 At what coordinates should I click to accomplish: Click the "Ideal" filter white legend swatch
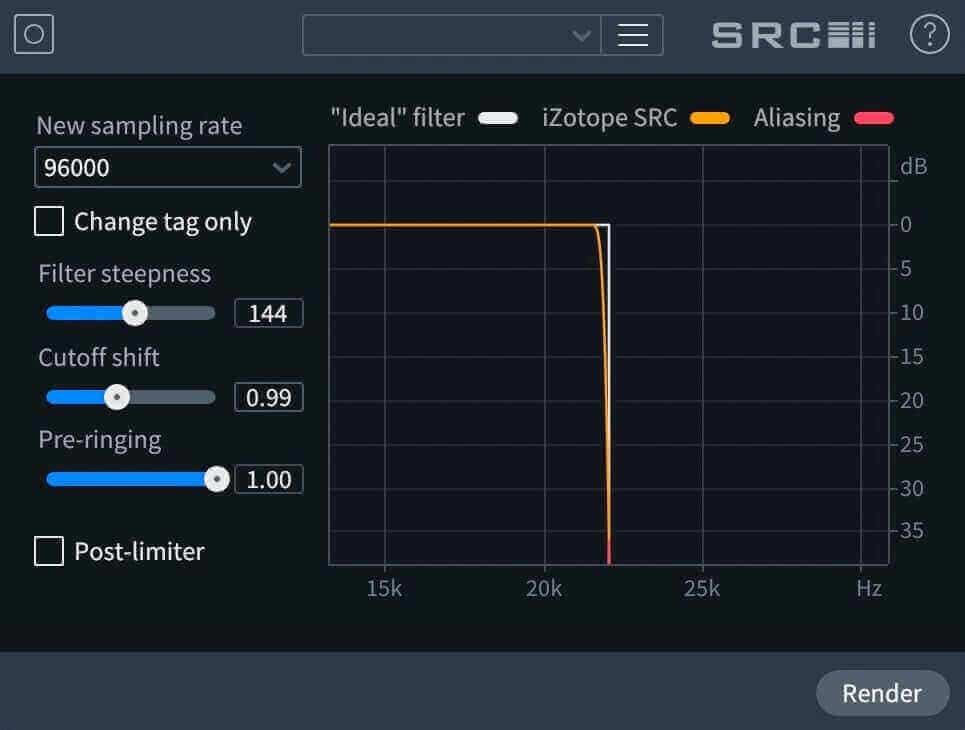click(x=498, y=118)
